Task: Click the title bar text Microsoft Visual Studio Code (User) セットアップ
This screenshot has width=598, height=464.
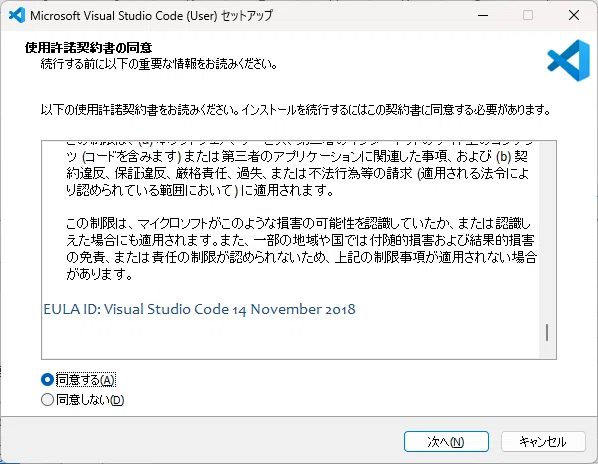Action: coord(151,16)
